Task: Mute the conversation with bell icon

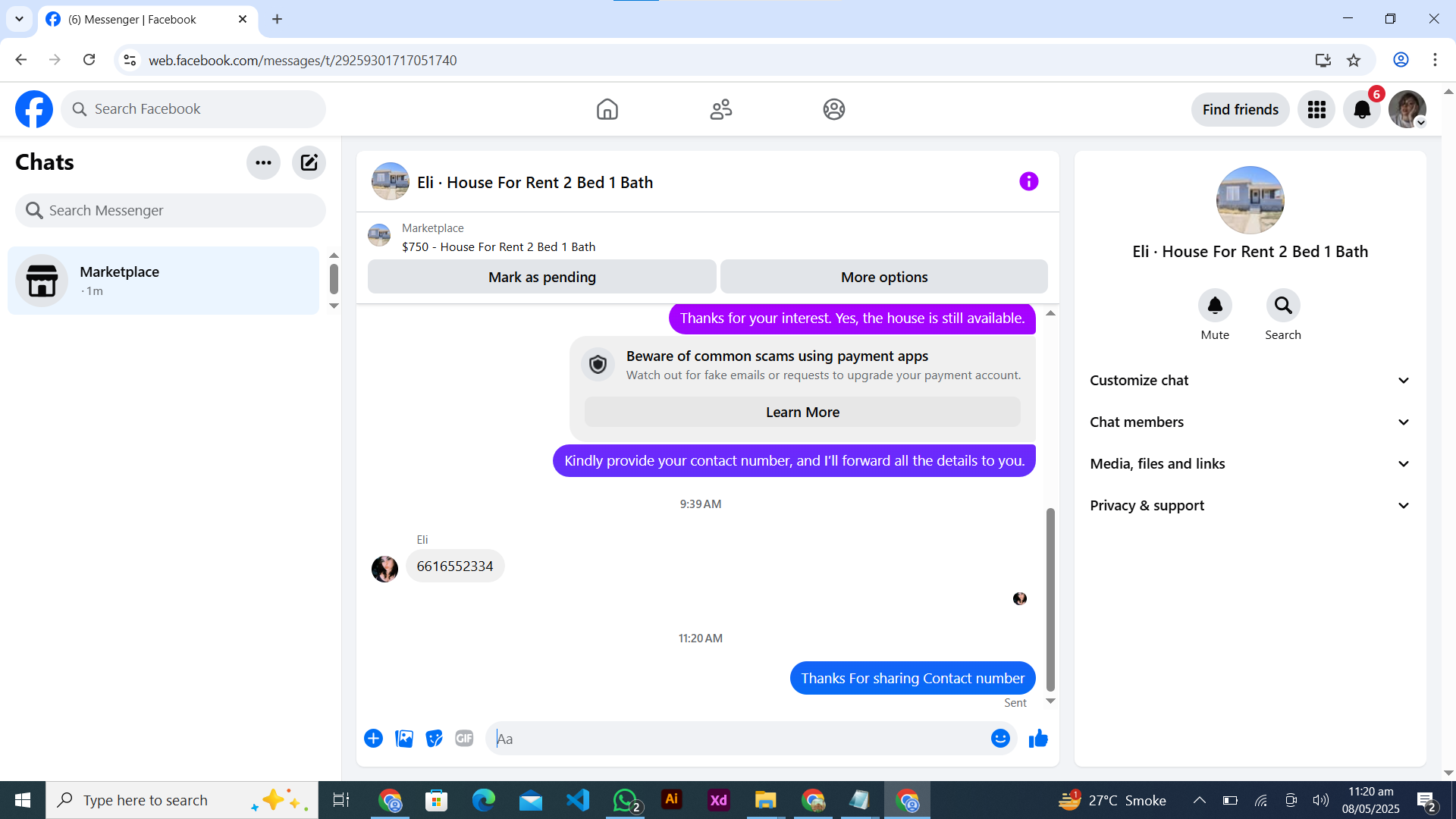Action: coord(1215,306)
